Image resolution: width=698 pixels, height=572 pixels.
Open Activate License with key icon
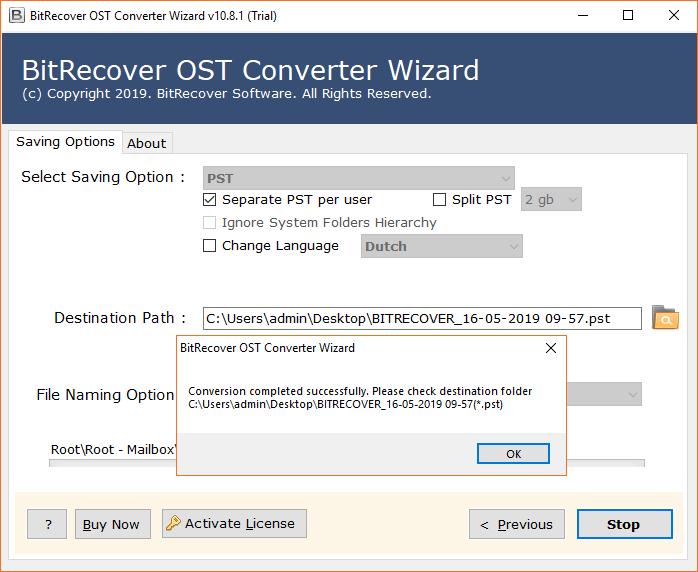(x=234, y=523)
